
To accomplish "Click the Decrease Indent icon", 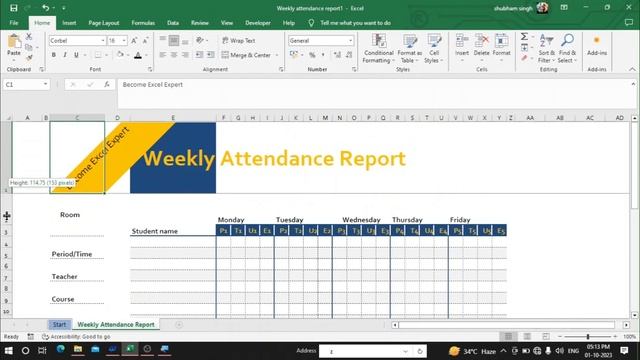I will 199,55.
